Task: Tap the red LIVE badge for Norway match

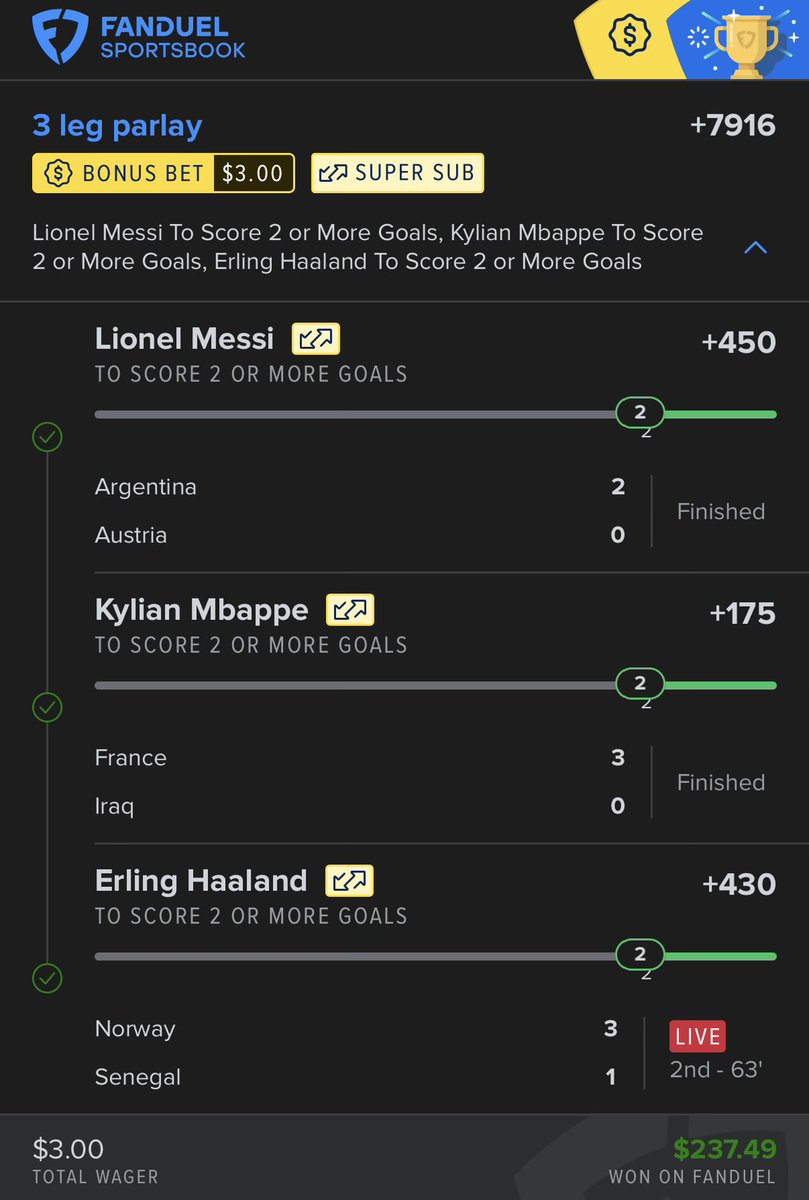Action: 697,1036
